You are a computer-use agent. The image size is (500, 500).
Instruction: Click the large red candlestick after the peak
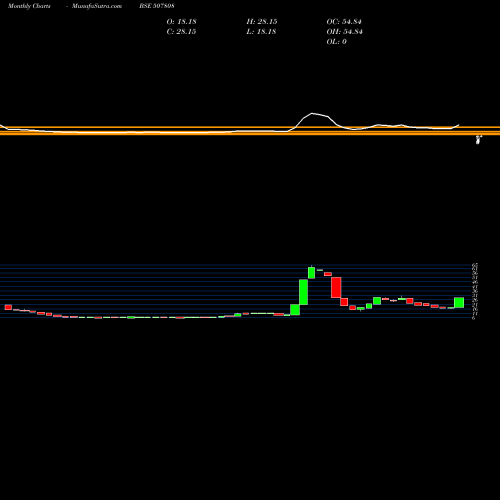click(336, 287)
